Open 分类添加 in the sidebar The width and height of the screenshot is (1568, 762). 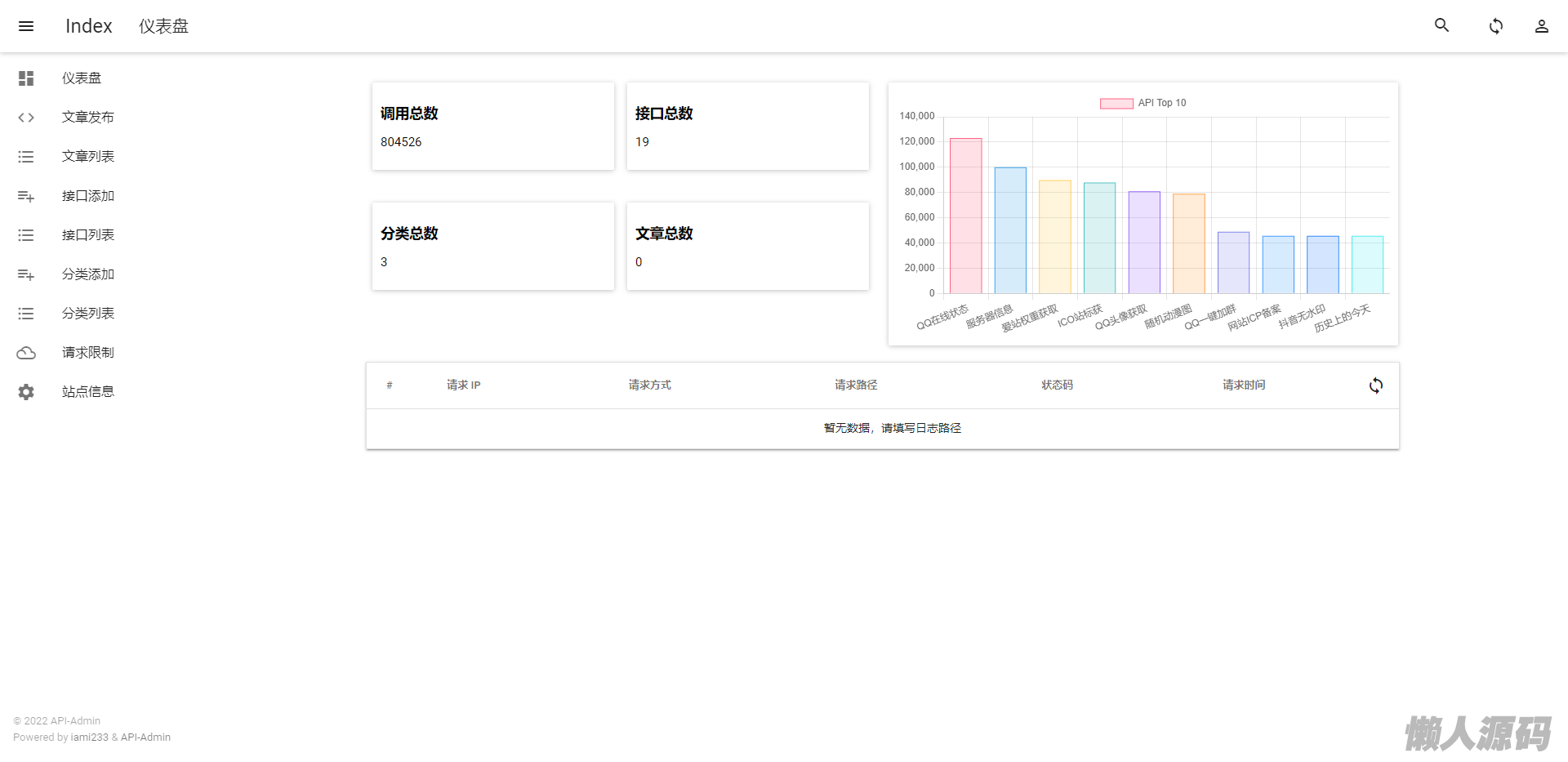click(x=88, y=274)
